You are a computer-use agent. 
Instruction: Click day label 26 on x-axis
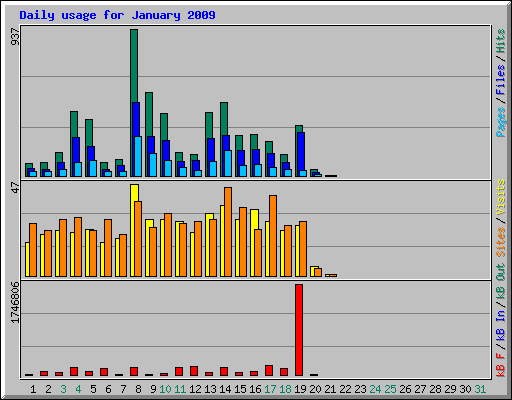click(405, 389)
